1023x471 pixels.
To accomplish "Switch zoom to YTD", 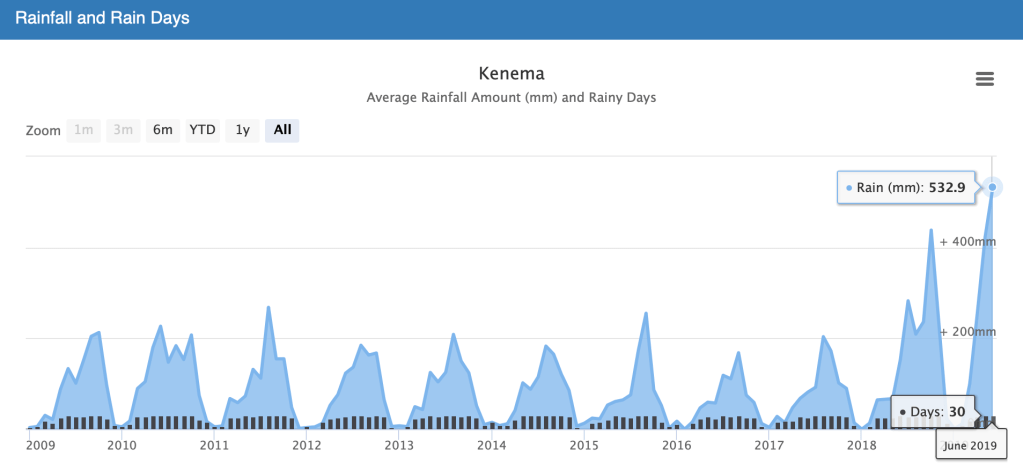I will (x=203, y=130).
